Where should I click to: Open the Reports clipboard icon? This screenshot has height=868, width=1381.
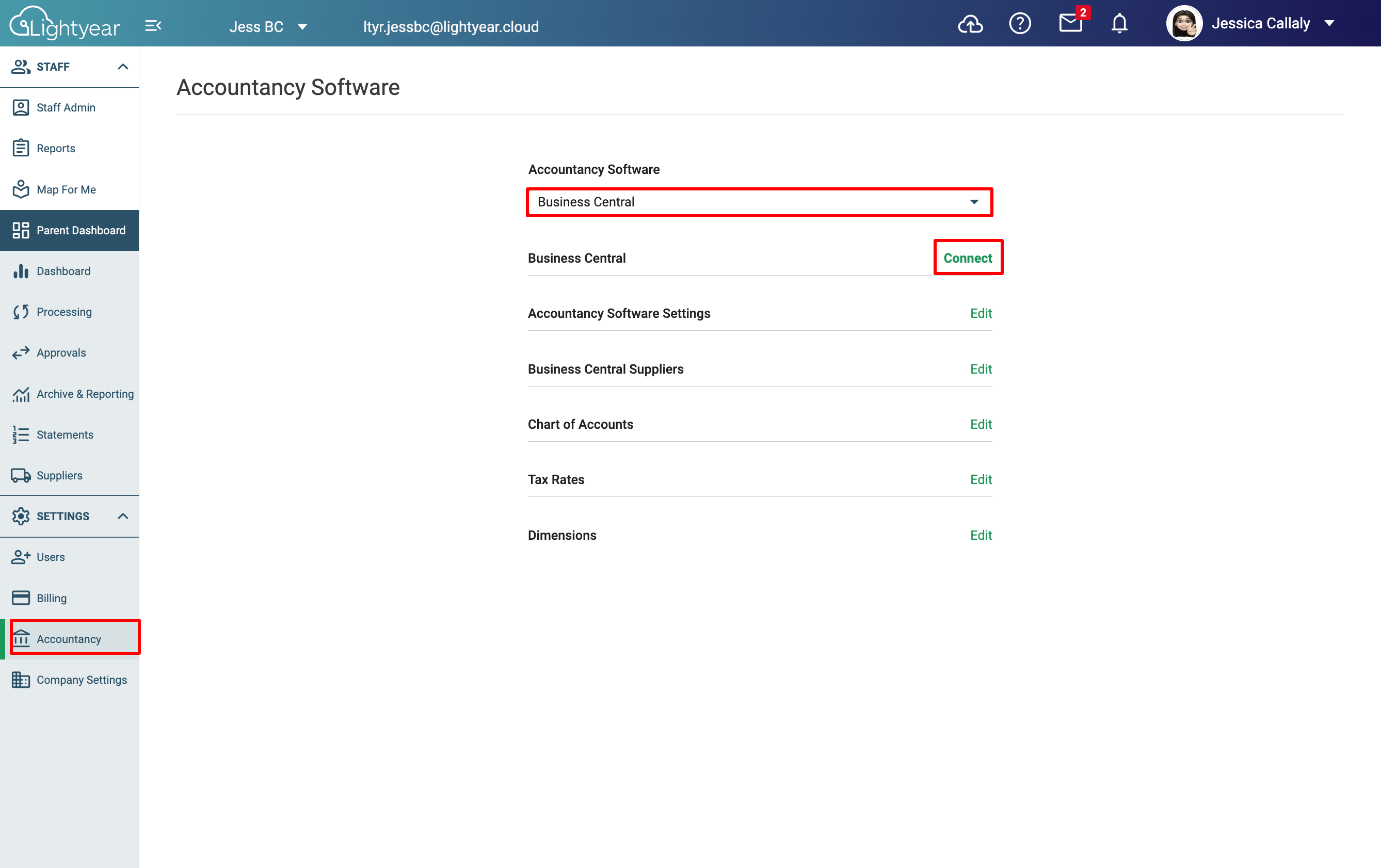[21, 148]
